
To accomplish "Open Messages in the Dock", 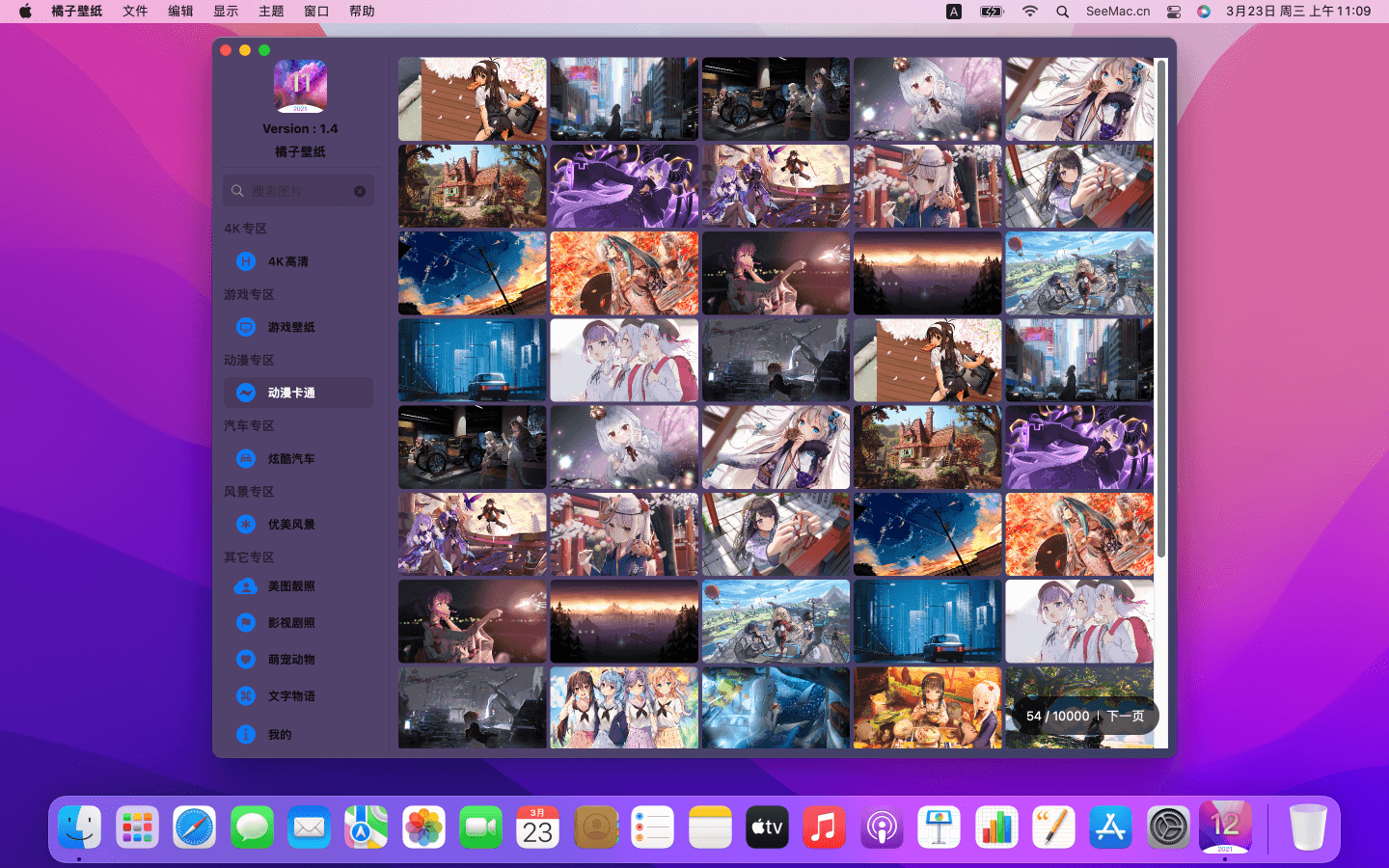I will (x=252, y=827).
